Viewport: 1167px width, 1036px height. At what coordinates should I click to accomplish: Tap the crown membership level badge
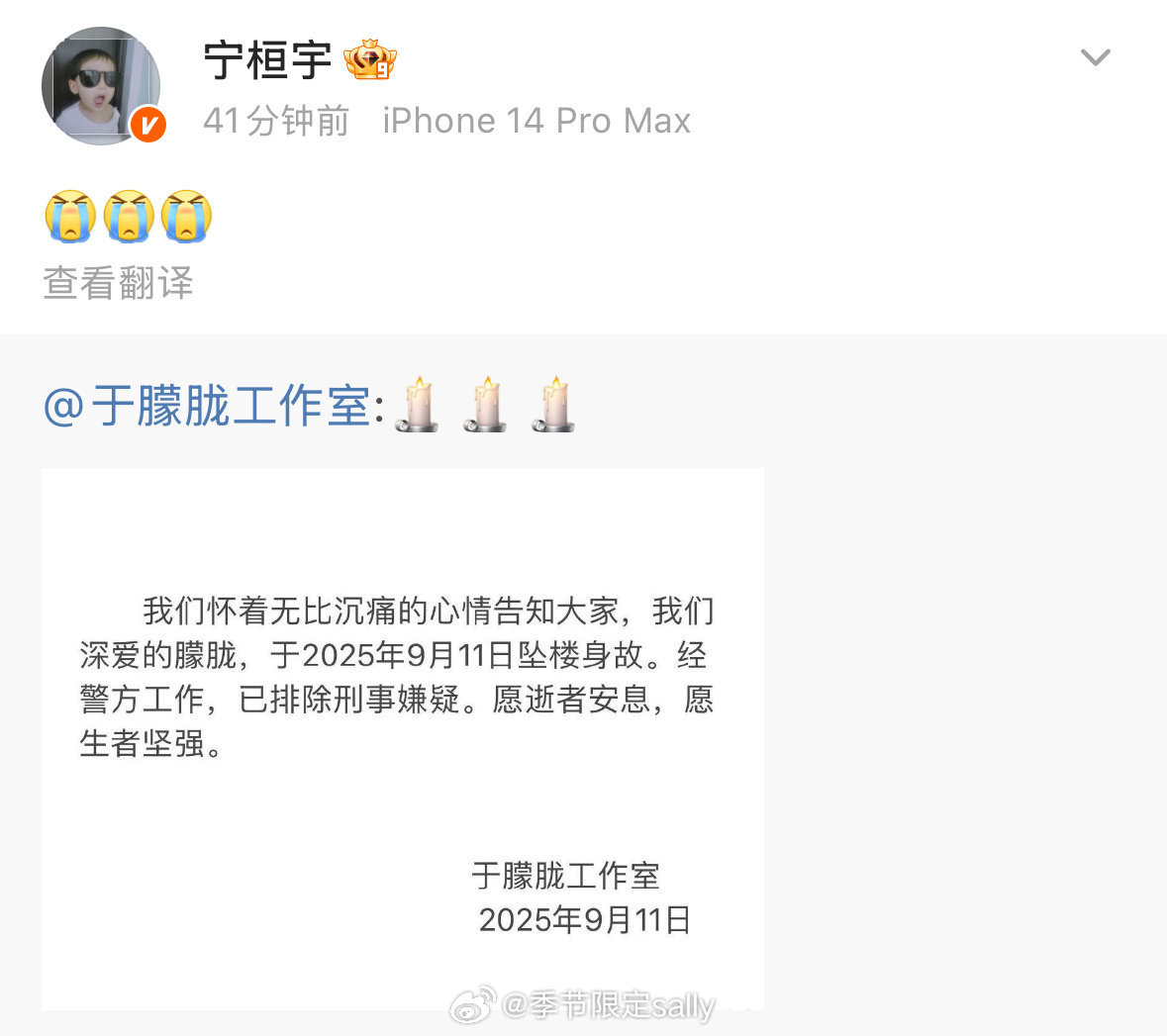point(370,59)
